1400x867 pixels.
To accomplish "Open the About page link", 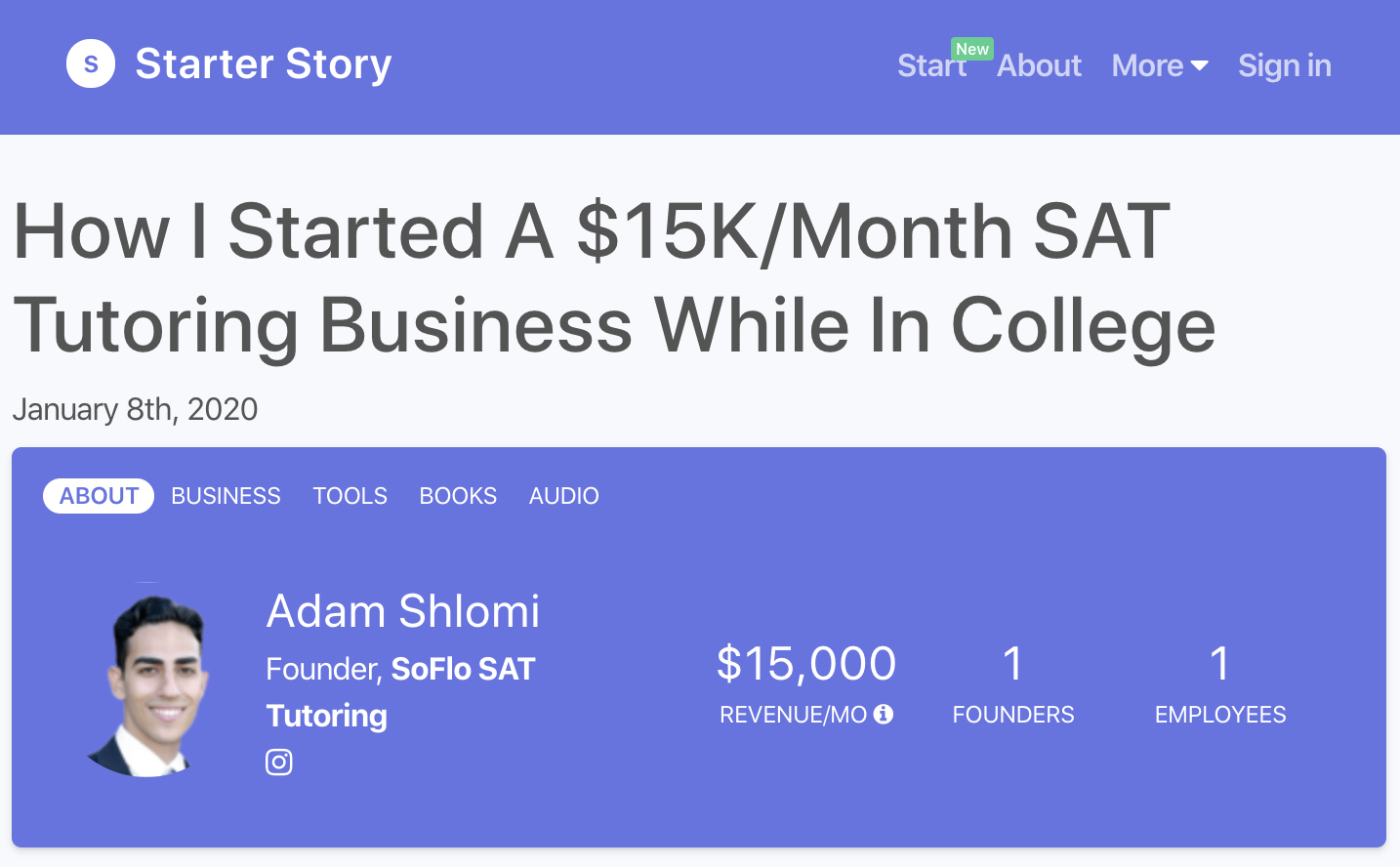I will pyautogui.click(x=1039, y=65).
